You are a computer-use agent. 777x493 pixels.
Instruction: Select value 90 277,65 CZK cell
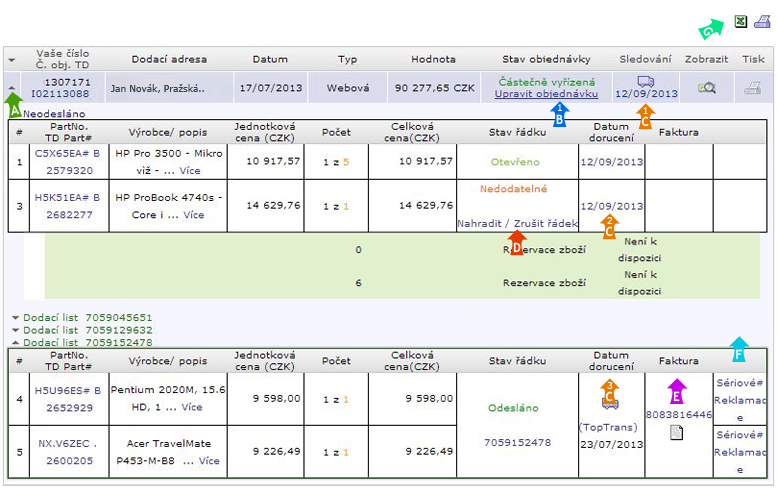tap(435, 88)
